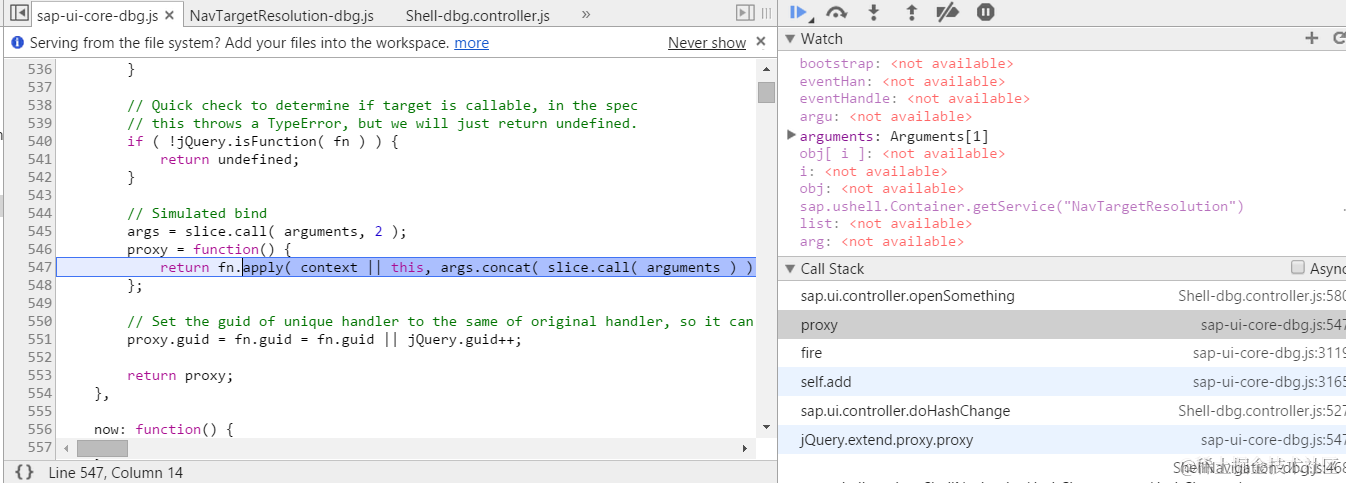This screenshot has width=1346, height=483.
Task: Set a breakpoint on line 551
Action: click(x=38, y=339)
